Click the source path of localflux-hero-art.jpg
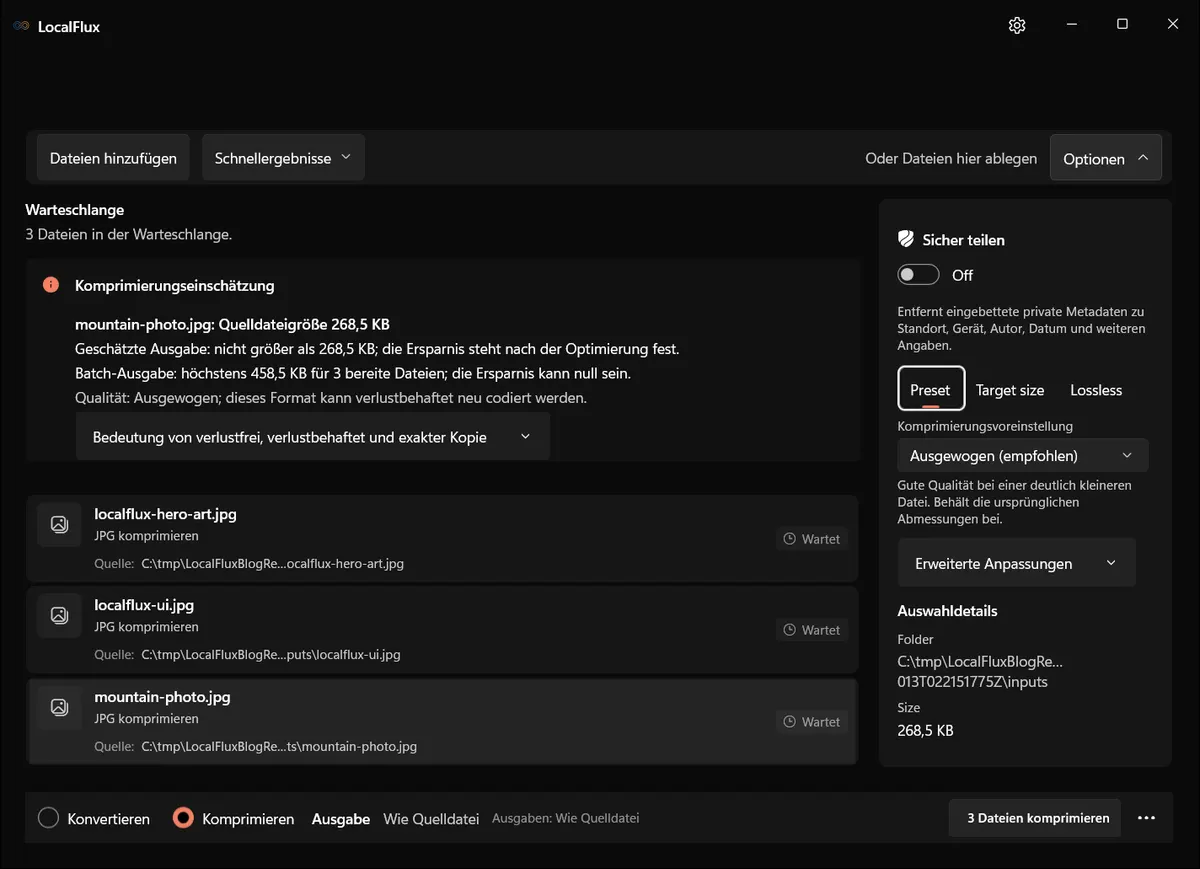The image size is (1200, 869). click(272, 564)
